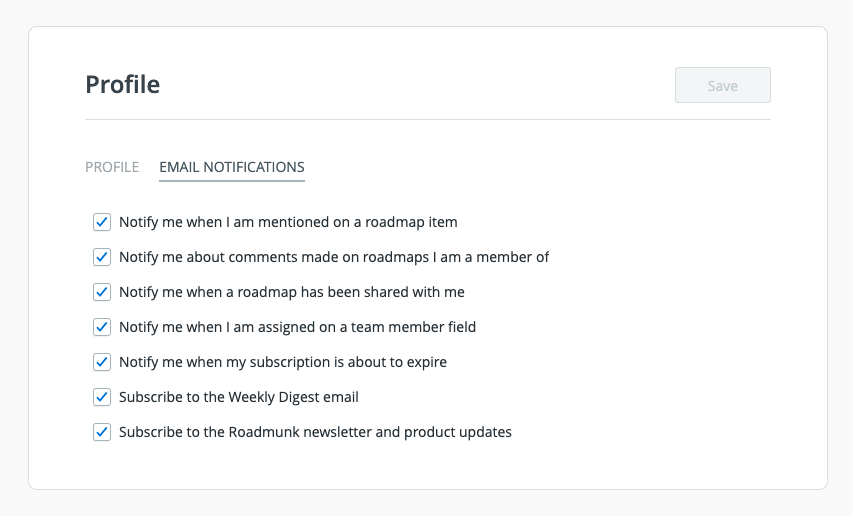The height and width of the screenshot is (516, 853).
Task: Uncheck the Weekly Digest email checkbox
Action: click(x=102, y=397)
